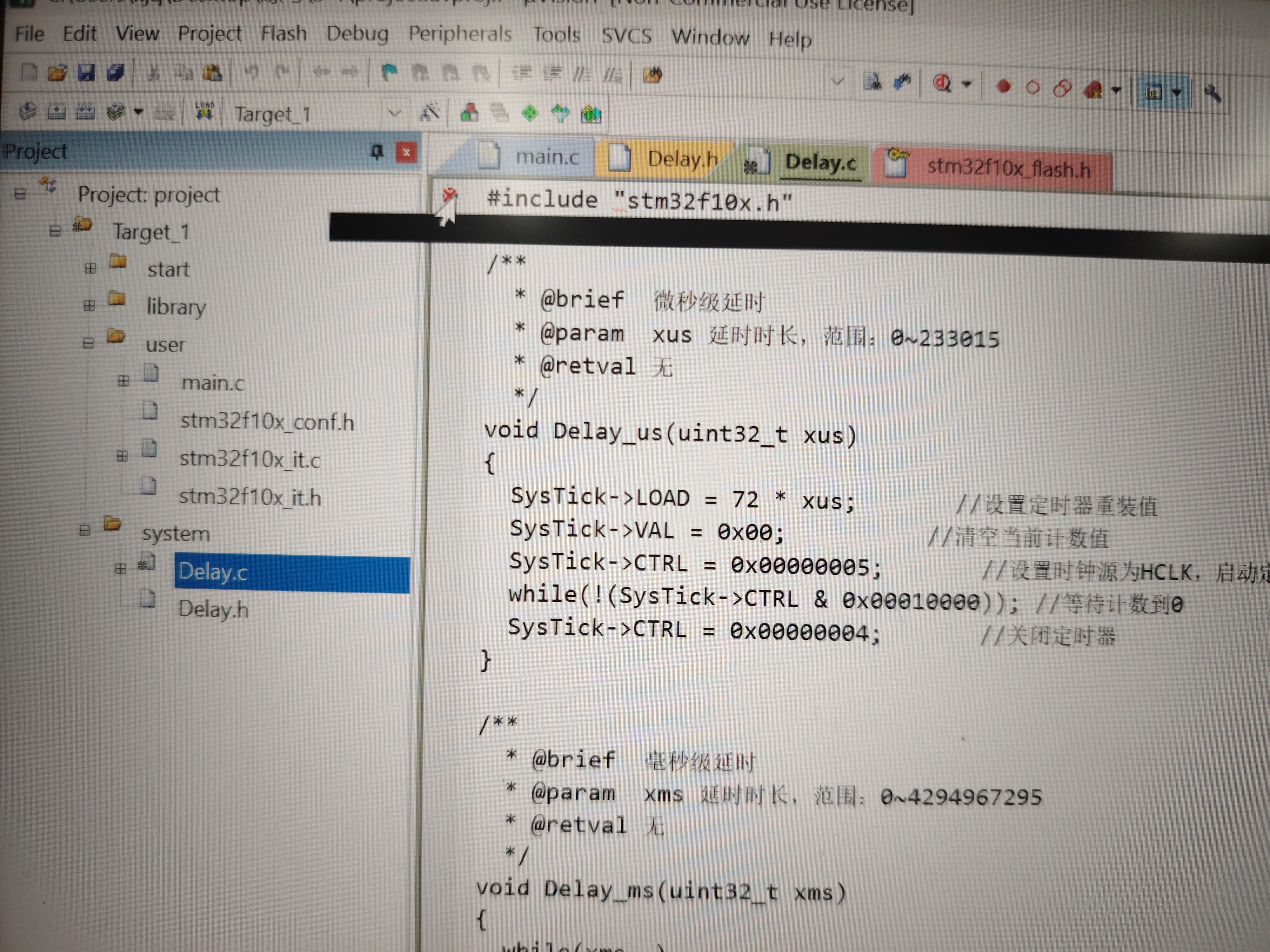Image resolution: width=1270 pixels, height=952 pixels.
Task: Click the Rebuild all target files icon
Action: (85, 110)
